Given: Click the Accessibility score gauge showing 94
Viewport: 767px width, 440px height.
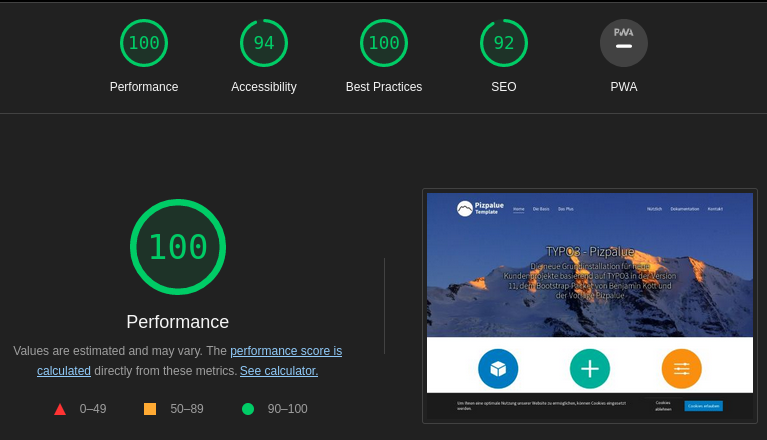Looking at the screenshot, I should click(x=264, y=43).
